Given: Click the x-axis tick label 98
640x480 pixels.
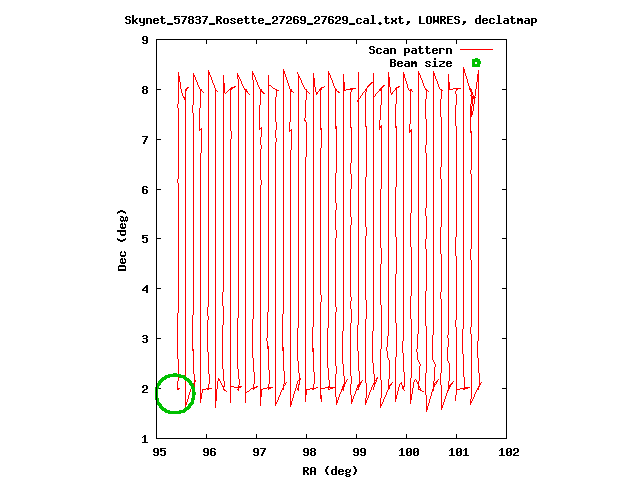Looking at the screenshot, I should point(309,452).
